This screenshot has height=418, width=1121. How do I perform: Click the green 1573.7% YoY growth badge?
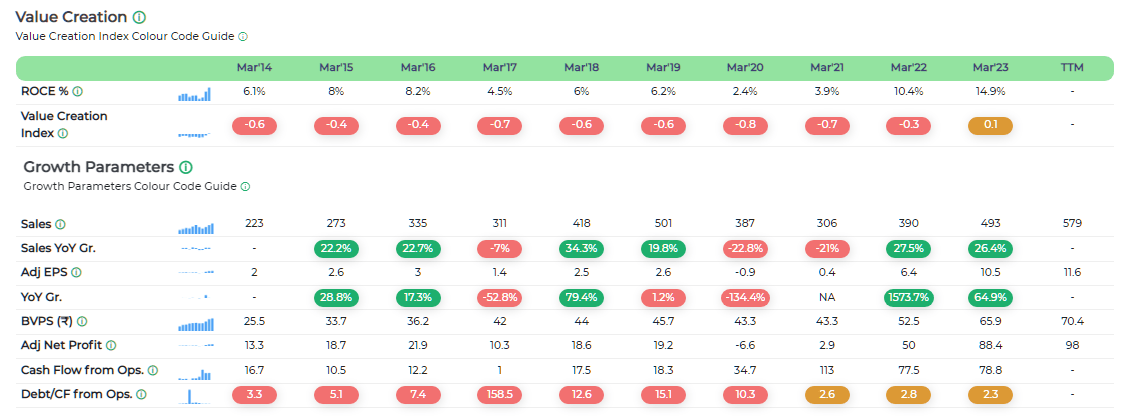pos(908,297)
